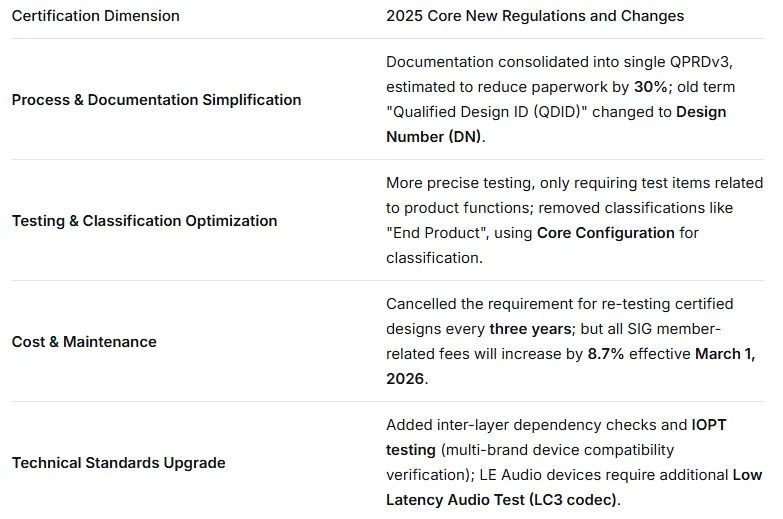Select the "Testing & Classification Optimization" row label
The height and width of the screenshot is (519, 783).
(144, 221)
